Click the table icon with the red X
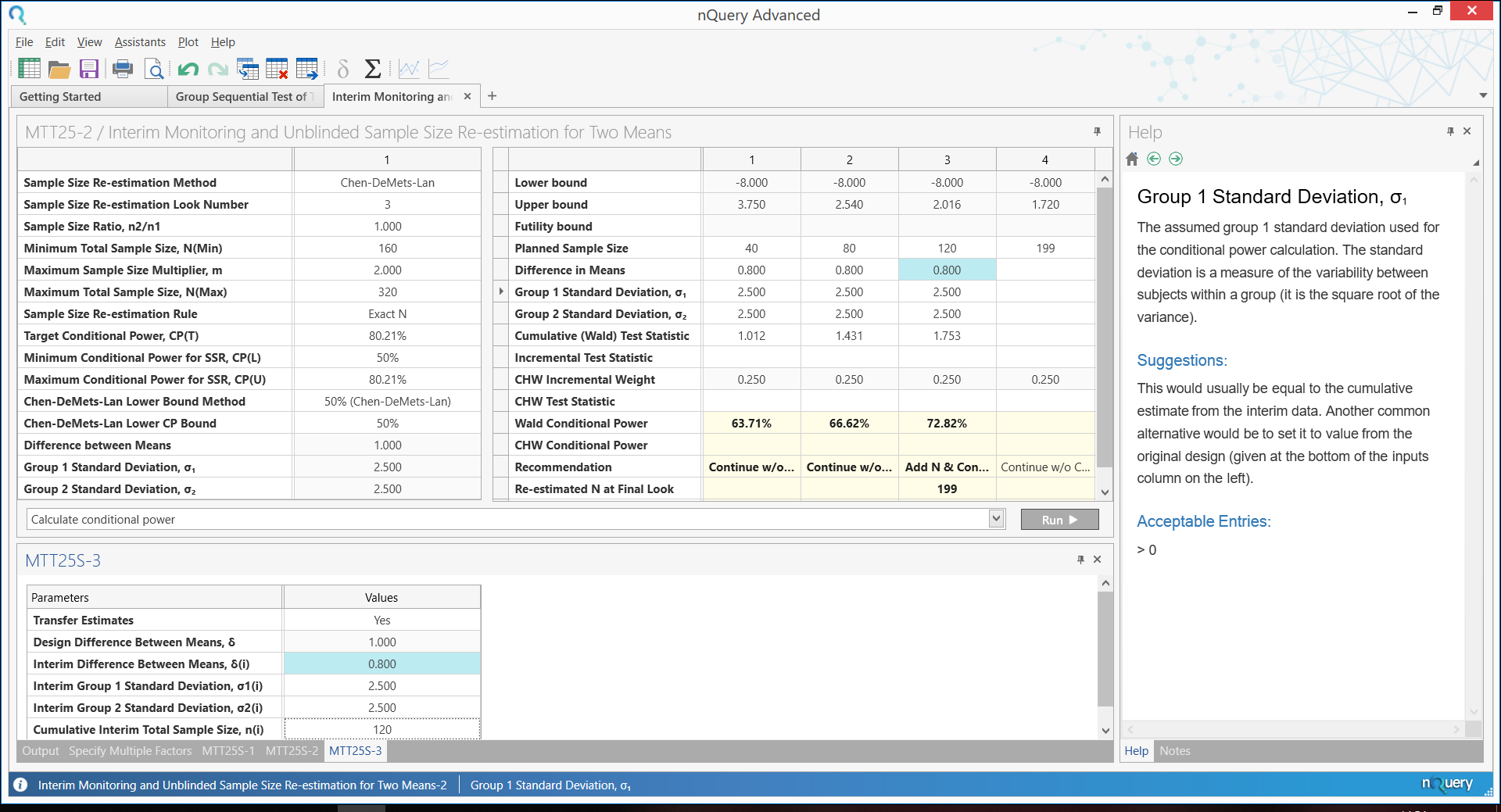 277,70
